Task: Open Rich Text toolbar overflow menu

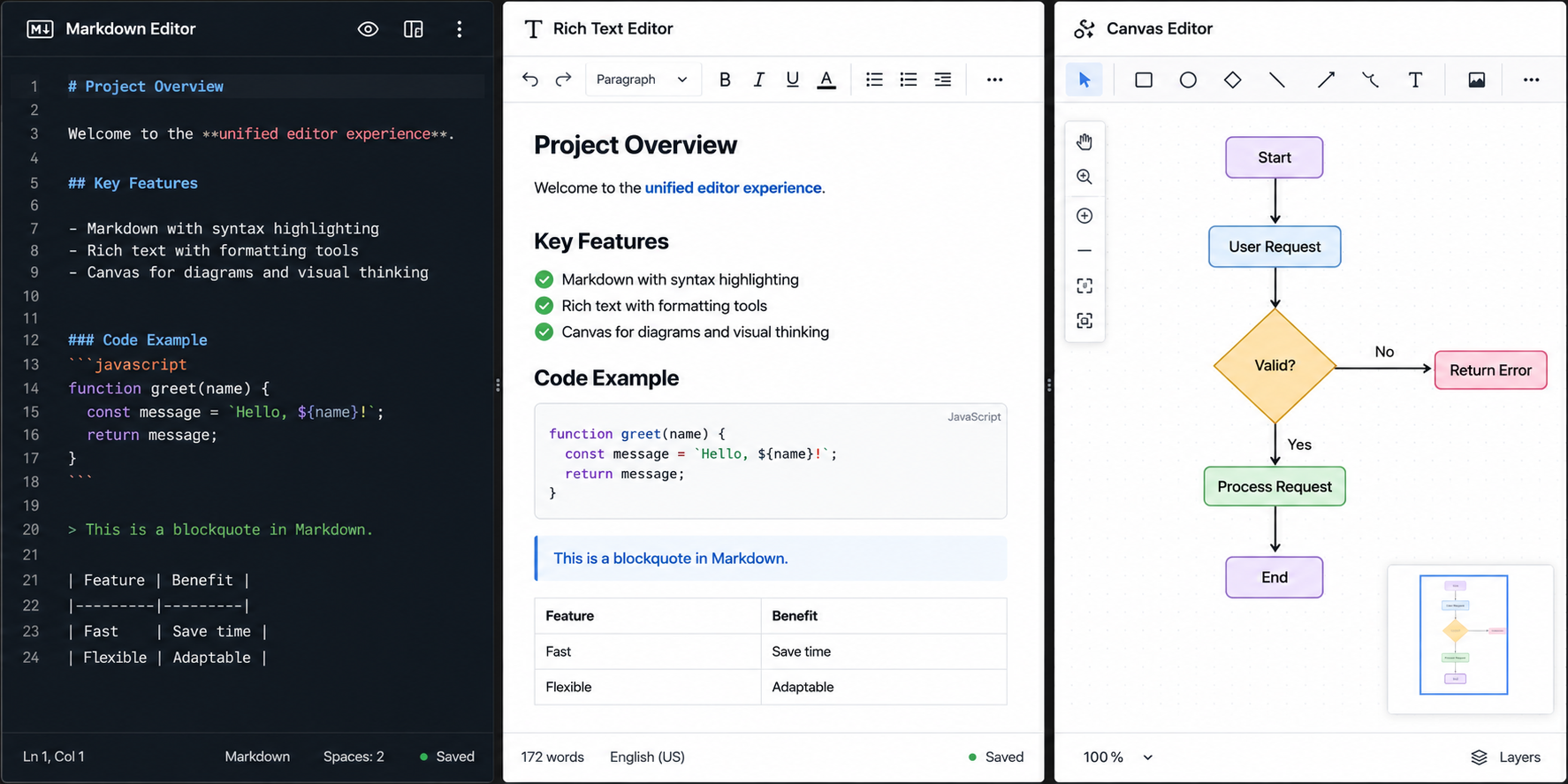Action: 994,80
